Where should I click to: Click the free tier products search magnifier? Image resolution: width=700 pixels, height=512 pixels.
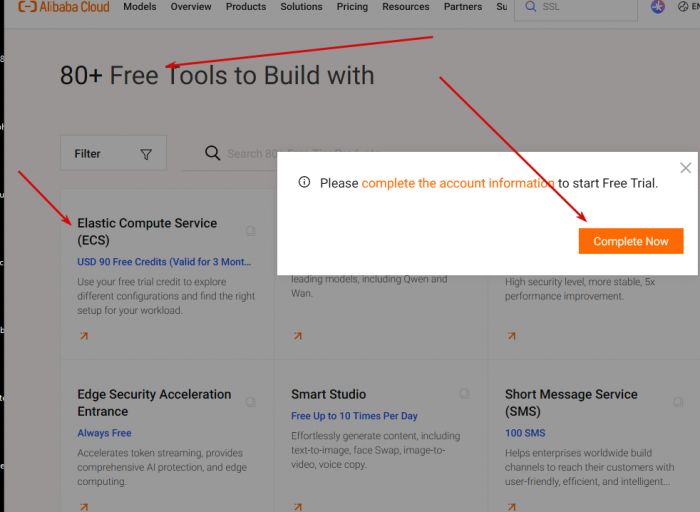coord(212,153)
